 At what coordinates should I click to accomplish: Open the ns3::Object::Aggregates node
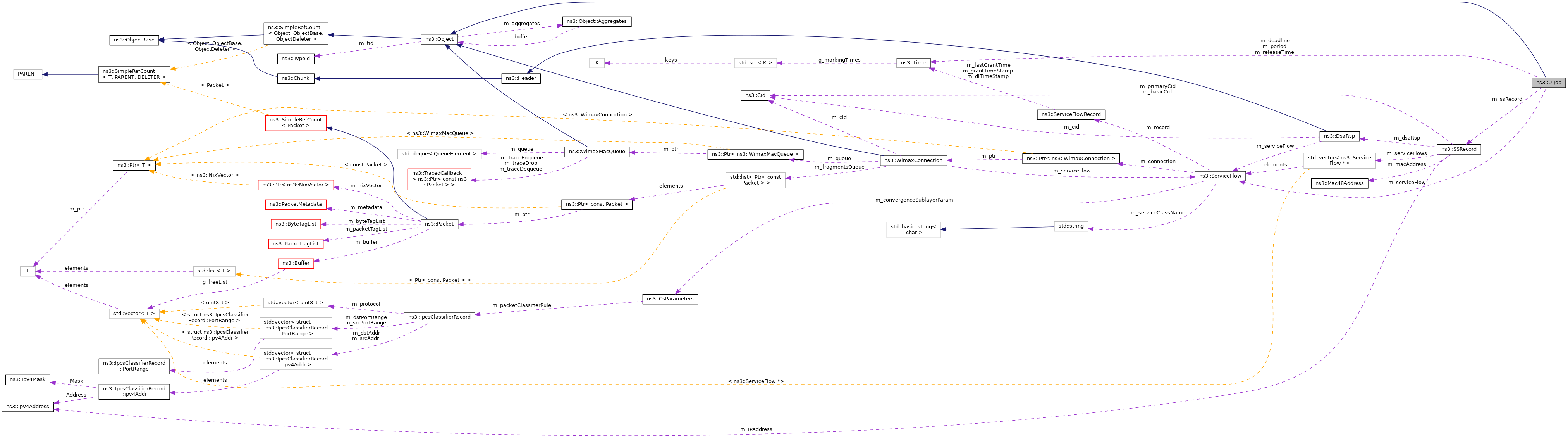click(x=596, y=21)
